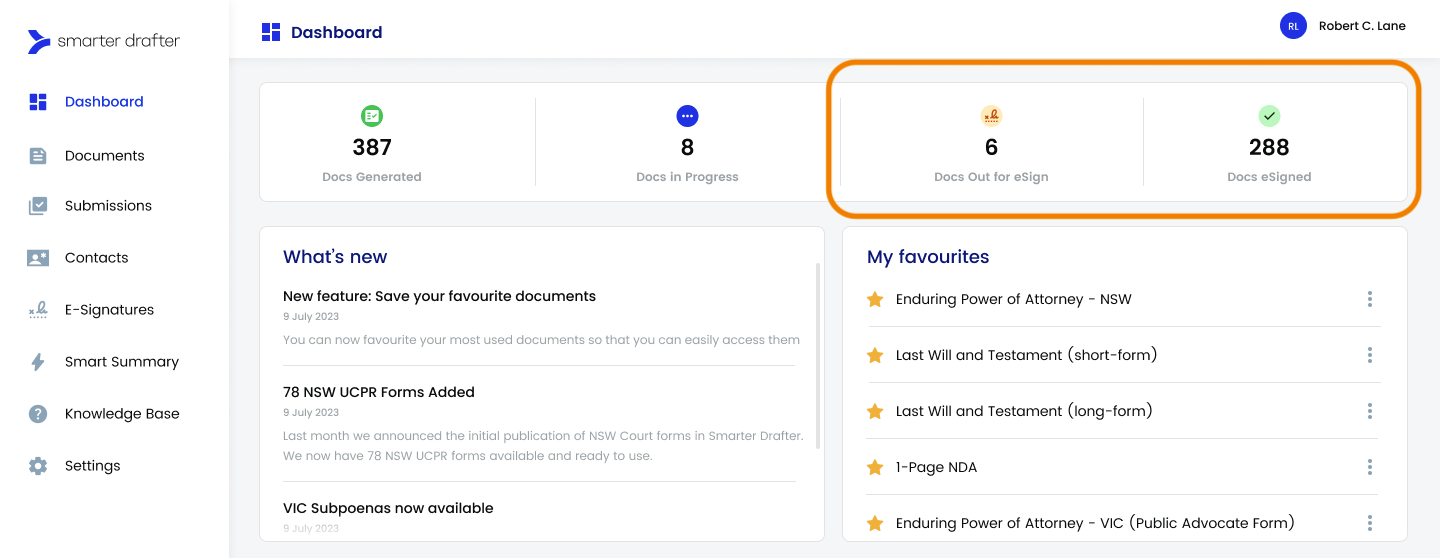The height and width of the screenshot is (558, 1440).
Task: Open E-Signatures from the sidebar
Action: click(x=109, y=310)
